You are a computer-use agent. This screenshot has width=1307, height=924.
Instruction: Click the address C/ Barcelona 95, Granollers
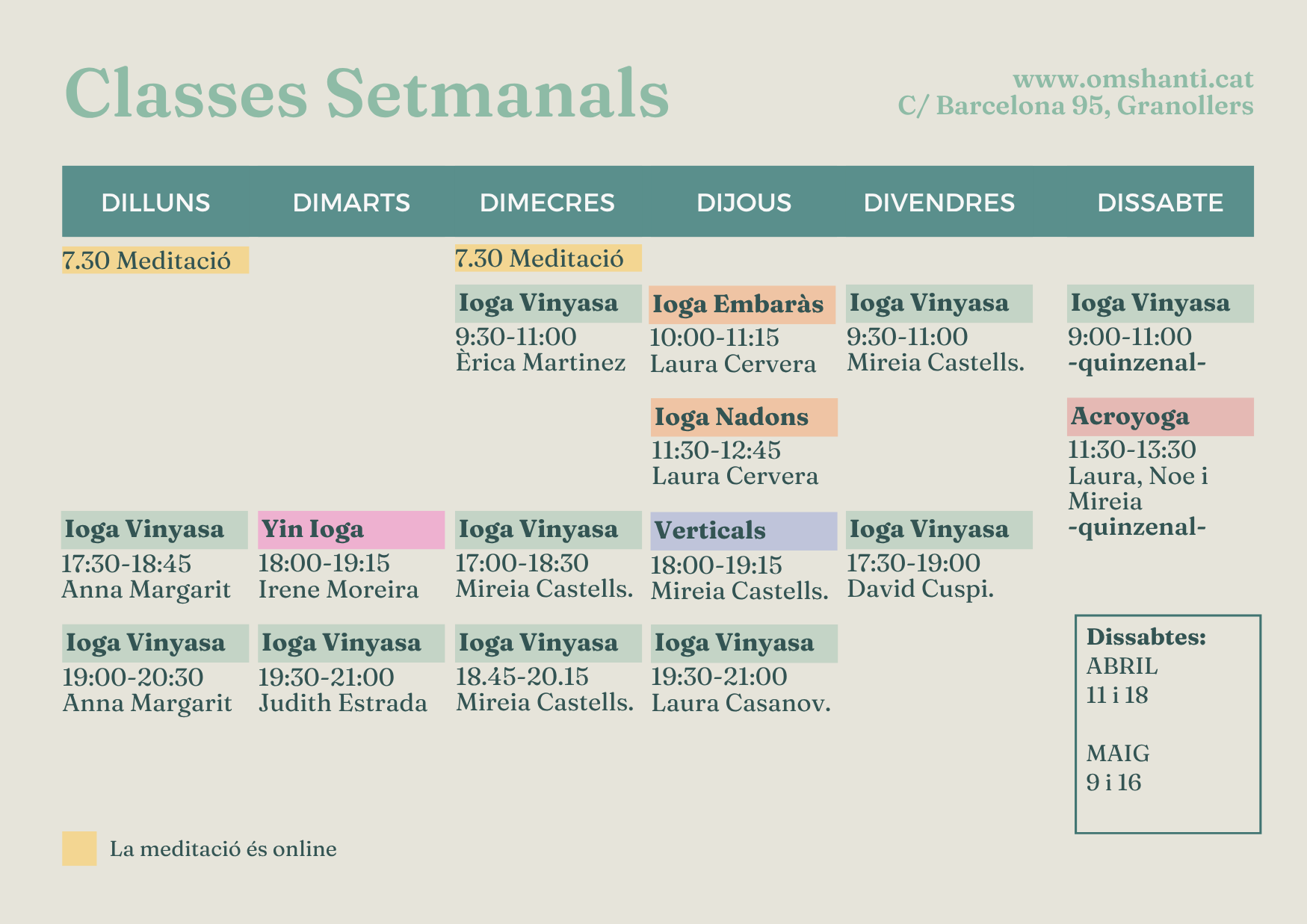coord(1075,106)
